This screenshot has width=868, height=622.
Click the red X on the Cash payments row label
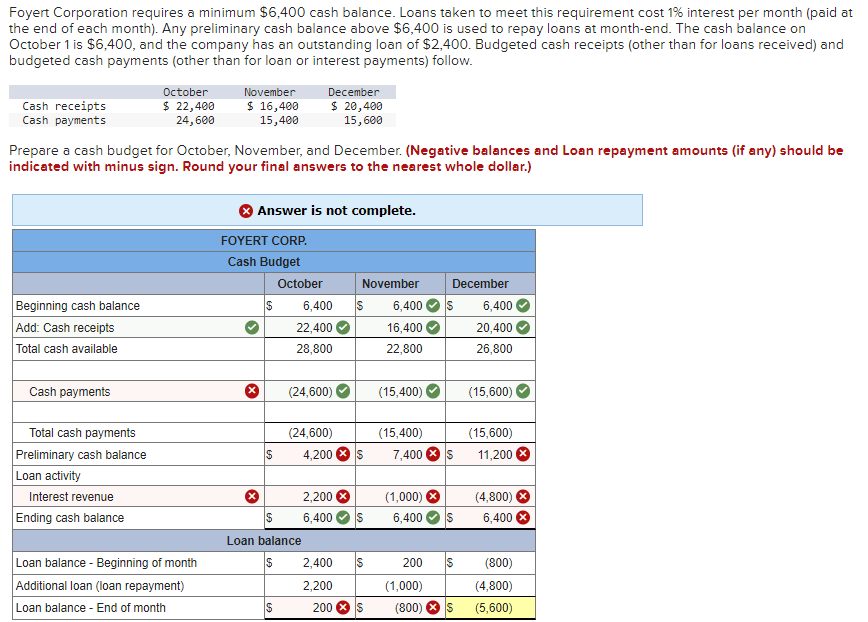point(251,390)
